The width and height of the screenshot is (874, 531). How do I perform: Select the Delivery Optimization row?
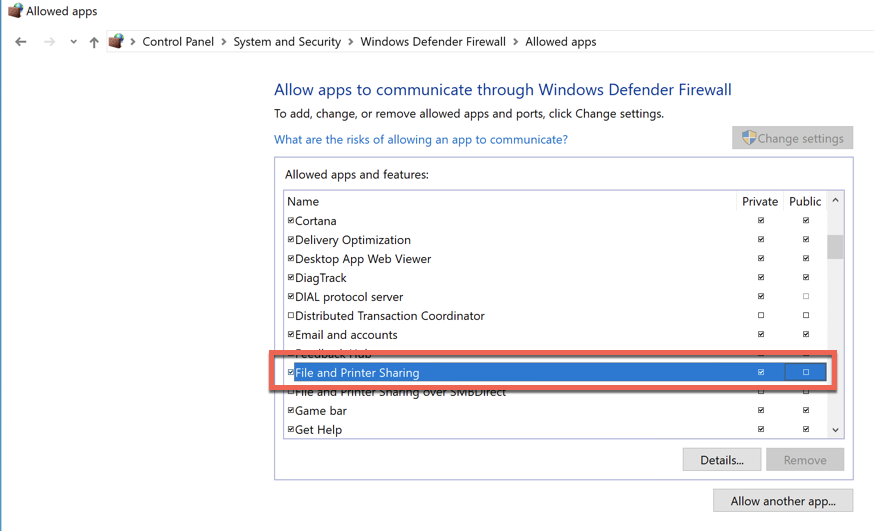point(556,240)
